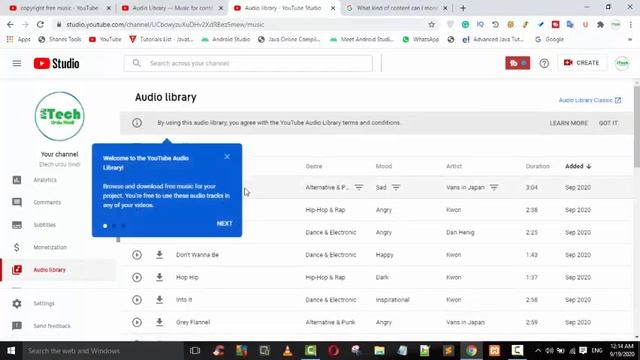
Task: Open the account avatar in Studio header
Action: click(x=622, y=63)
